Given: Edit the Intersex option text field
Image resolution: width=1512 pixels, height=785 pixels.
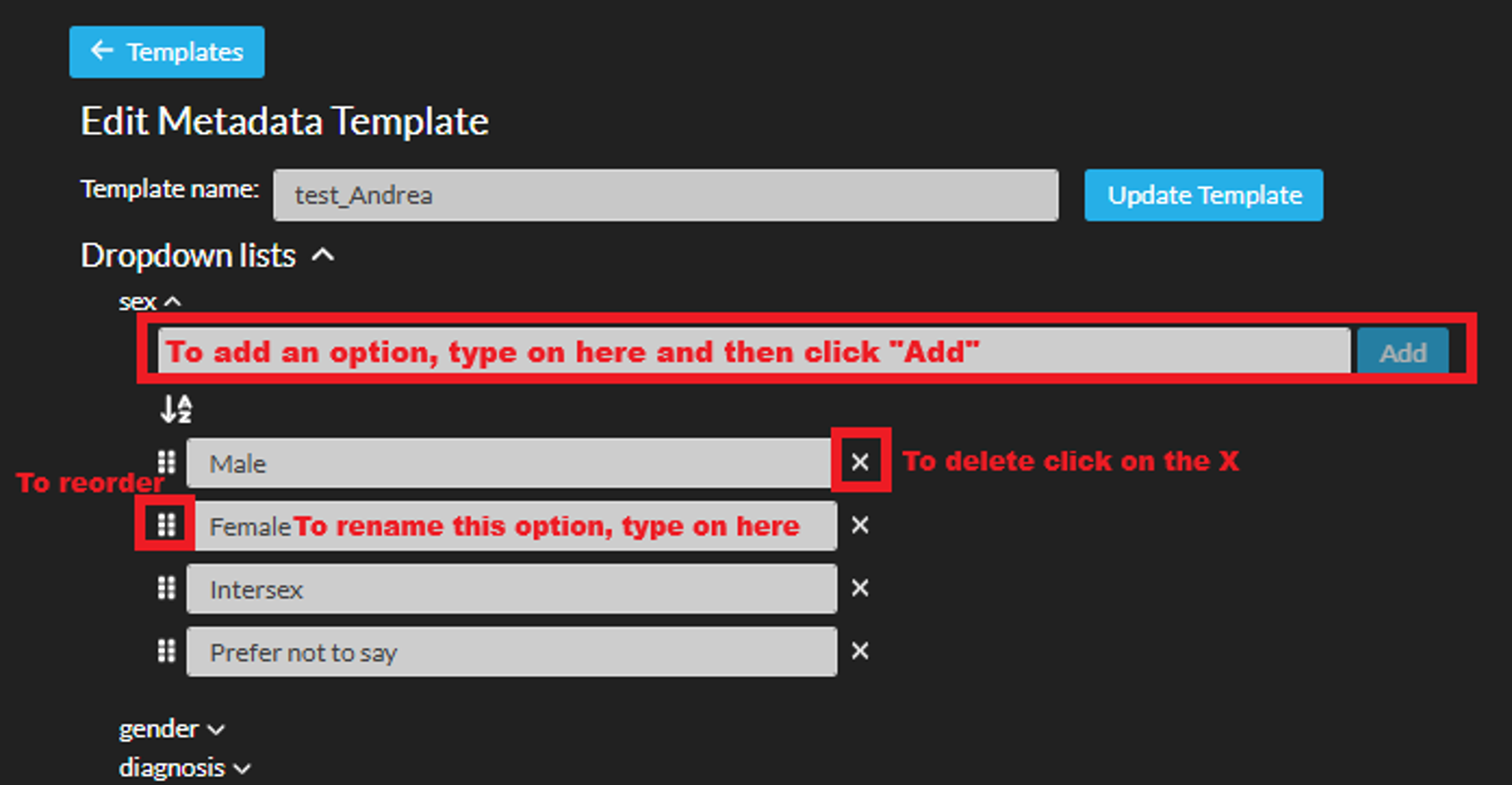Looking at the screenshot, I should [512, 590].
